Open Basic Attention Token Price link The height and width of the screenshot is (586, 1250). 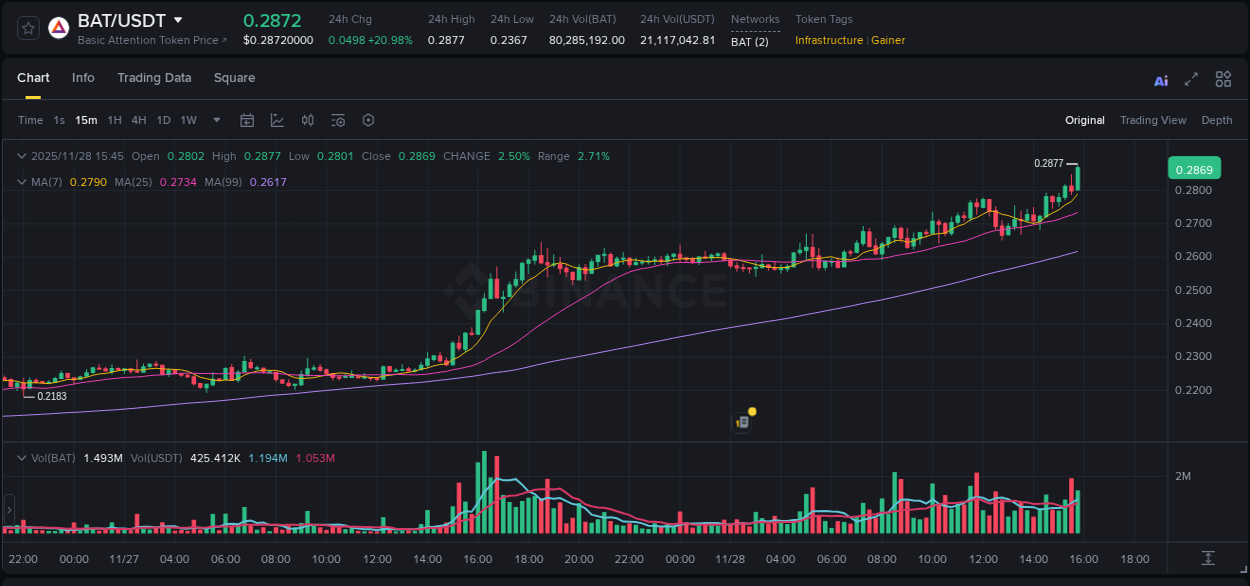click(x=148, y=40)
